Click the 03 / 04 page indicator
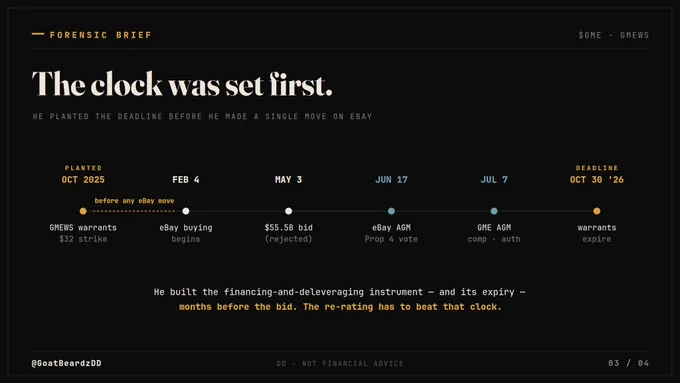 click(628, 363)
